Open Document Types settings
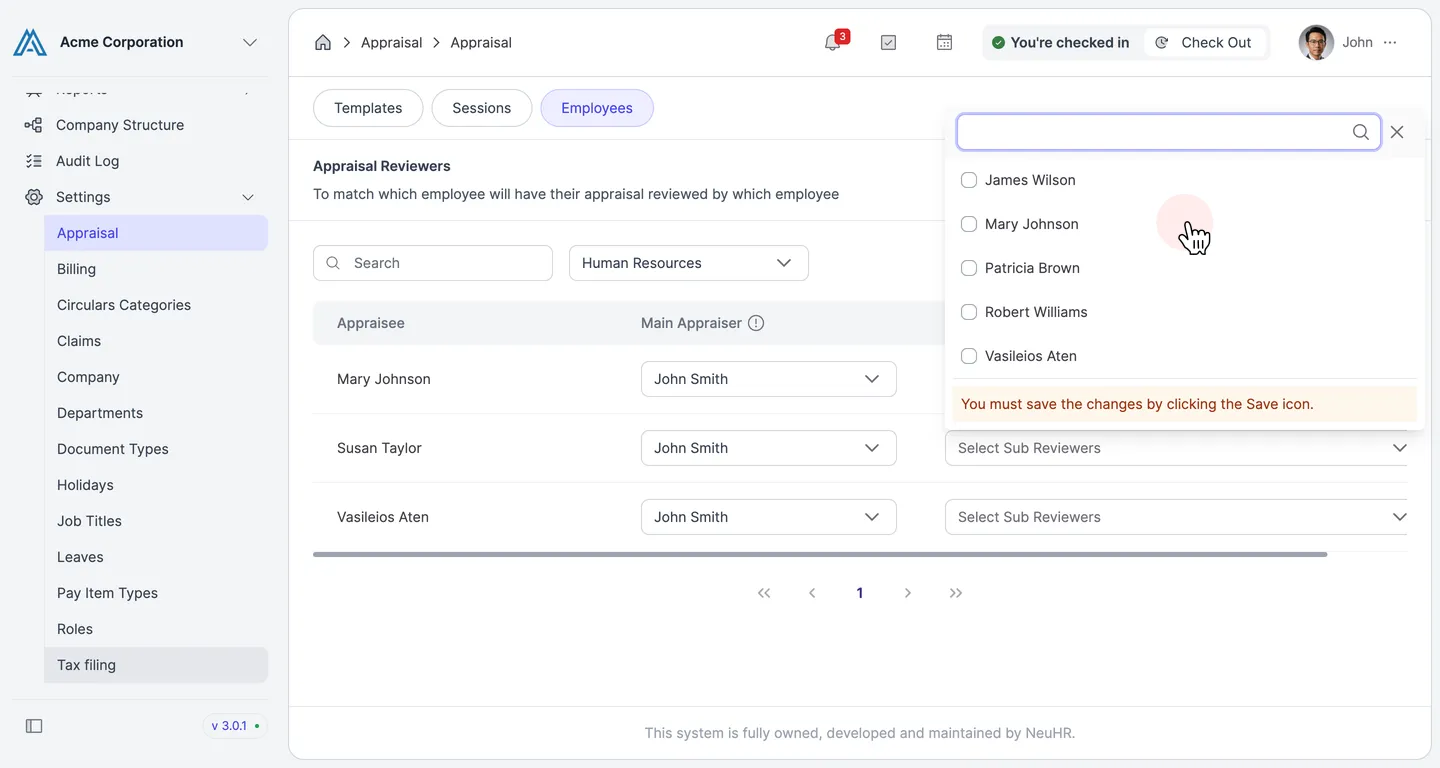Image resolution: width=1440 pixels, height=768 pixels. (x=156, y=449)
